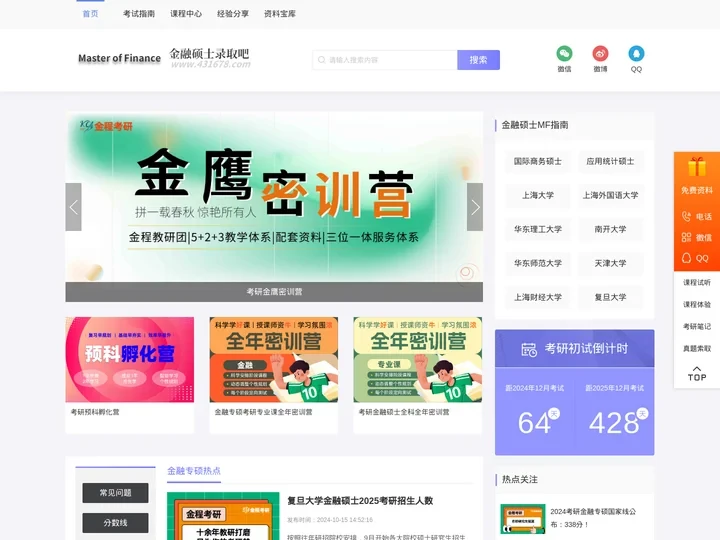Open the 南开大学 link
This screenshot has width=720, height=540.
click(610, 229)
